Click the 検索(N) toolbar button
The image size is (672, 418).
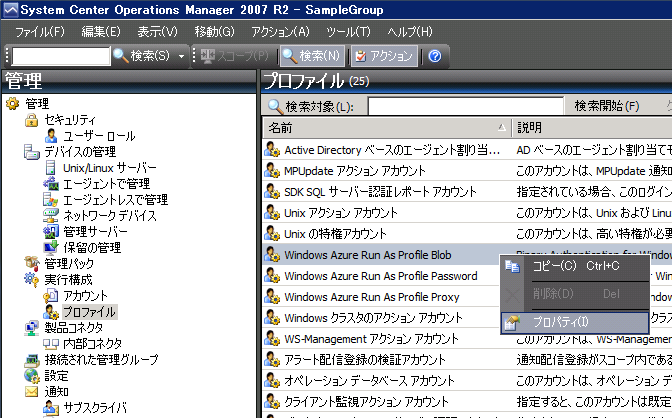[311, 56]
